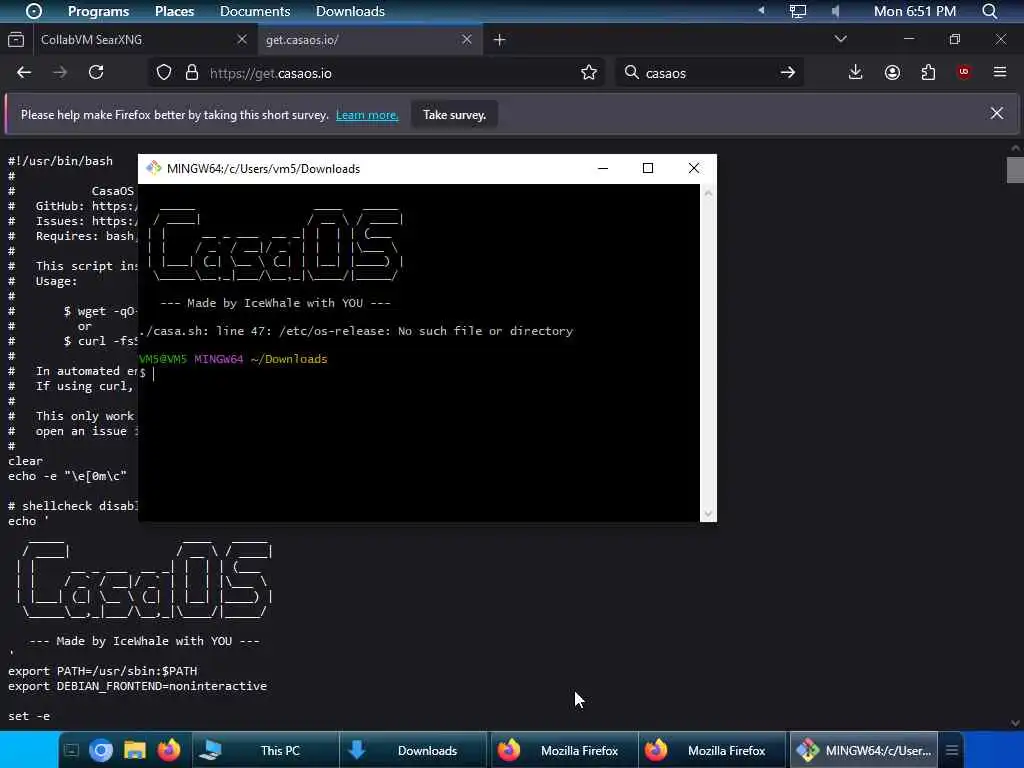Click the Firefox page scrollbar thumb

1015,170
